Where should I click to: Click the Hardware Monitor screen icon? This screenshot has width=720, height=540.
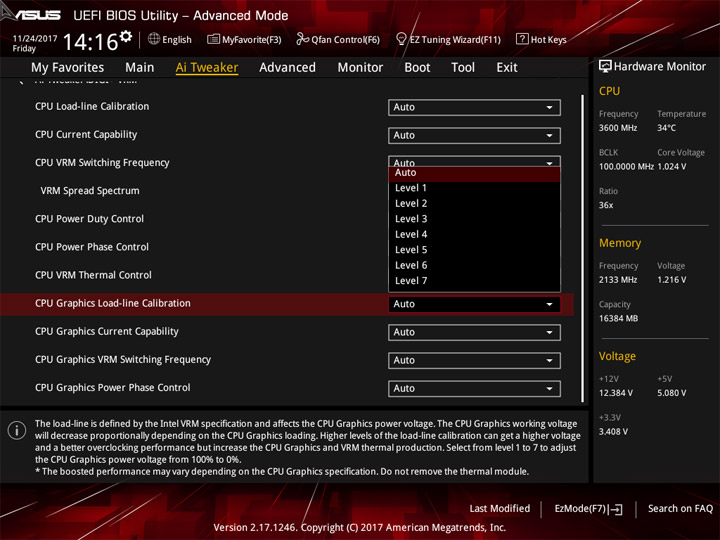[x=605, y=67]
